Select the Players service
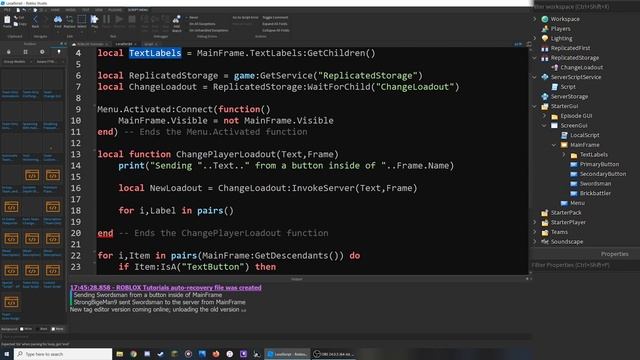Screen dimensions: 640x360 click(560, 29)
